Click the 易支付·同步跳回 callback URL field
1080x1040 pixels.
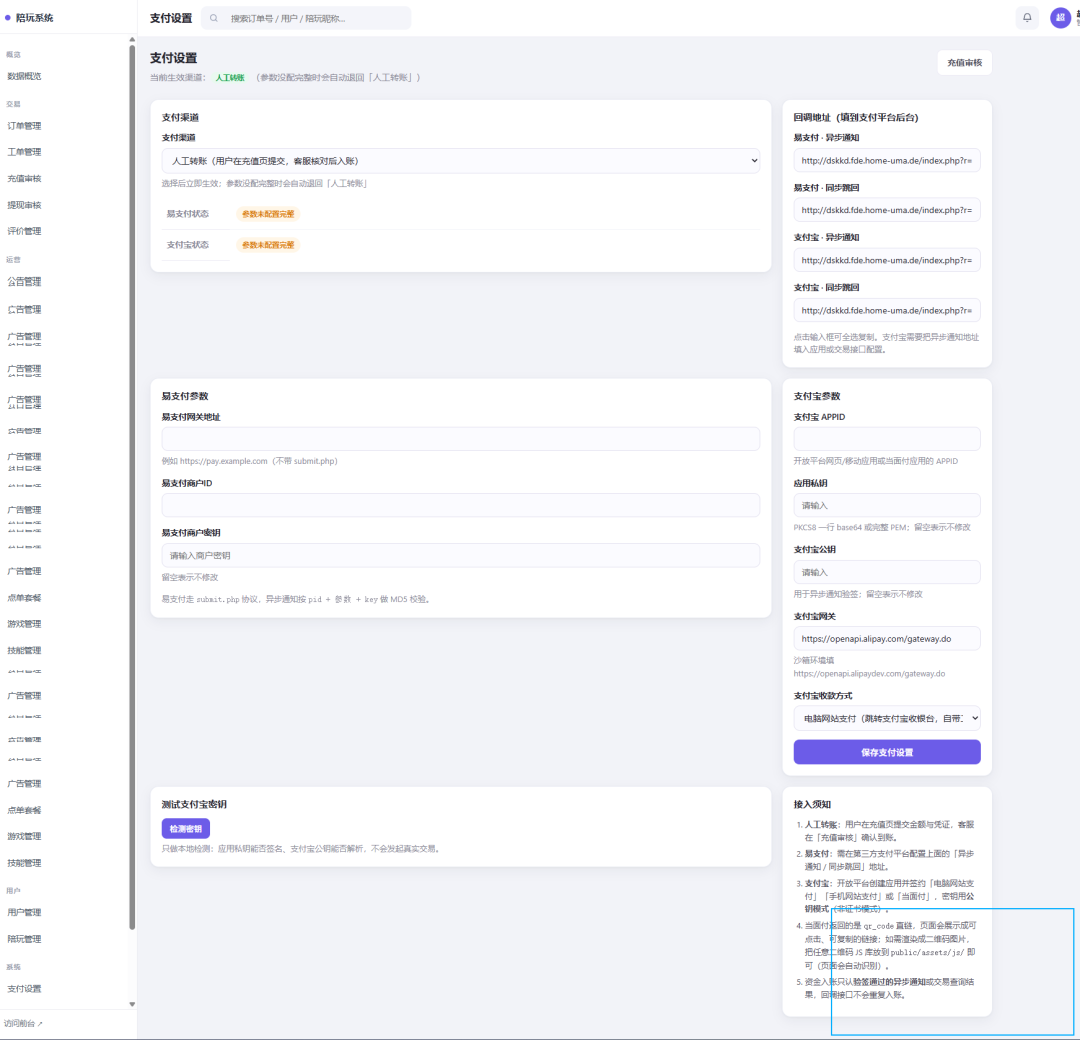(887, 210)
